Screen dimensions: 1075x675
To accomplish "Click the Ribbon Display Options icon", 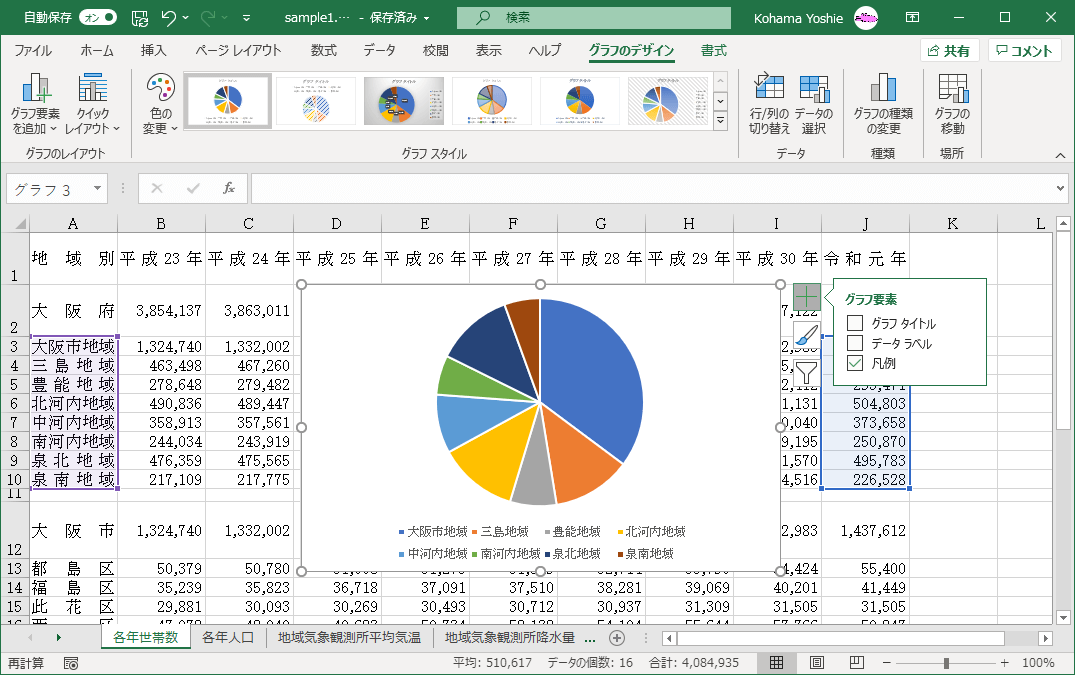I will [913, 18].
